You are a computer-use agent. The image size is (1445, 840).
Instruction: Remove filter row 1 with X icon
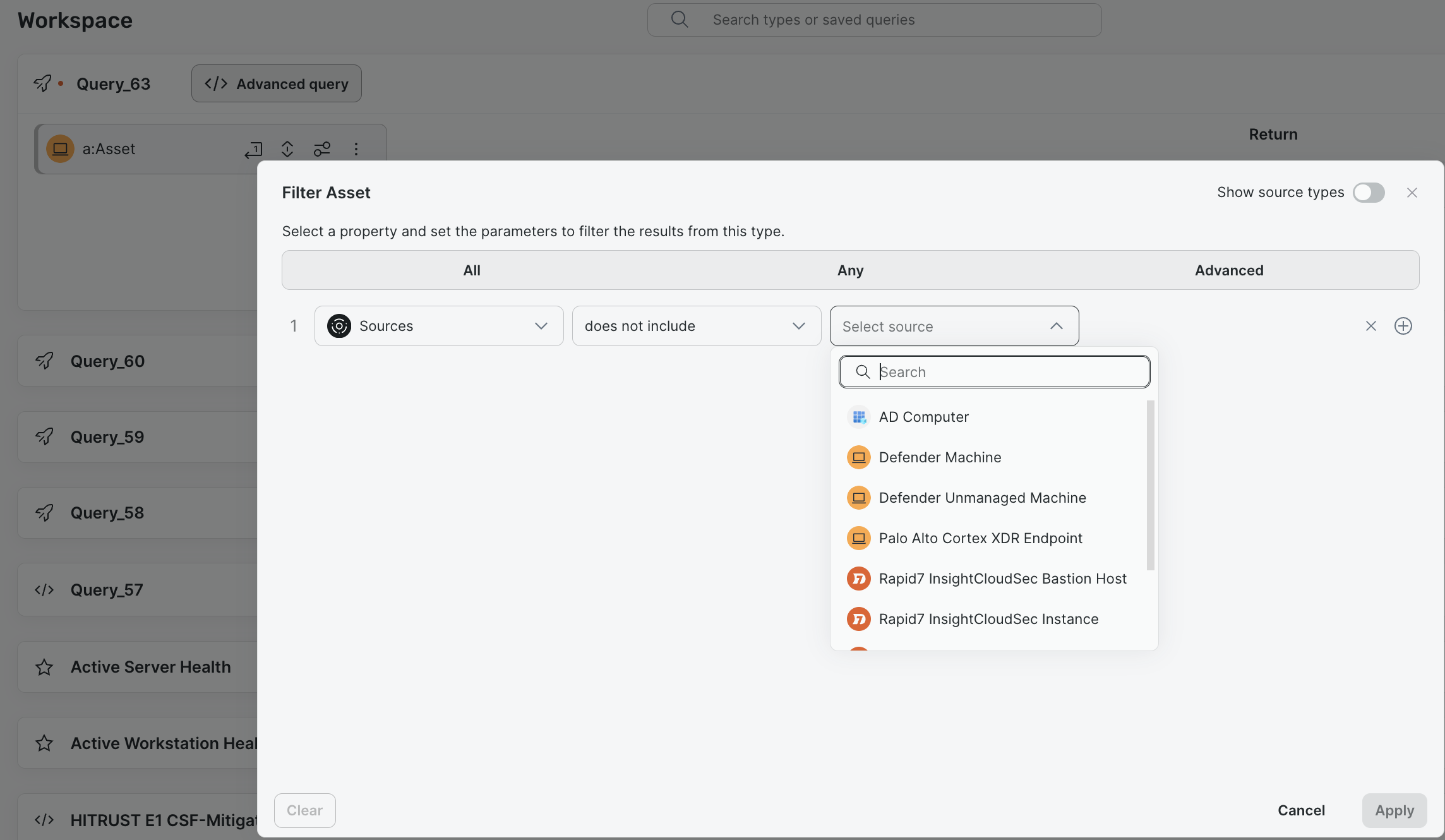(1370, 326)
